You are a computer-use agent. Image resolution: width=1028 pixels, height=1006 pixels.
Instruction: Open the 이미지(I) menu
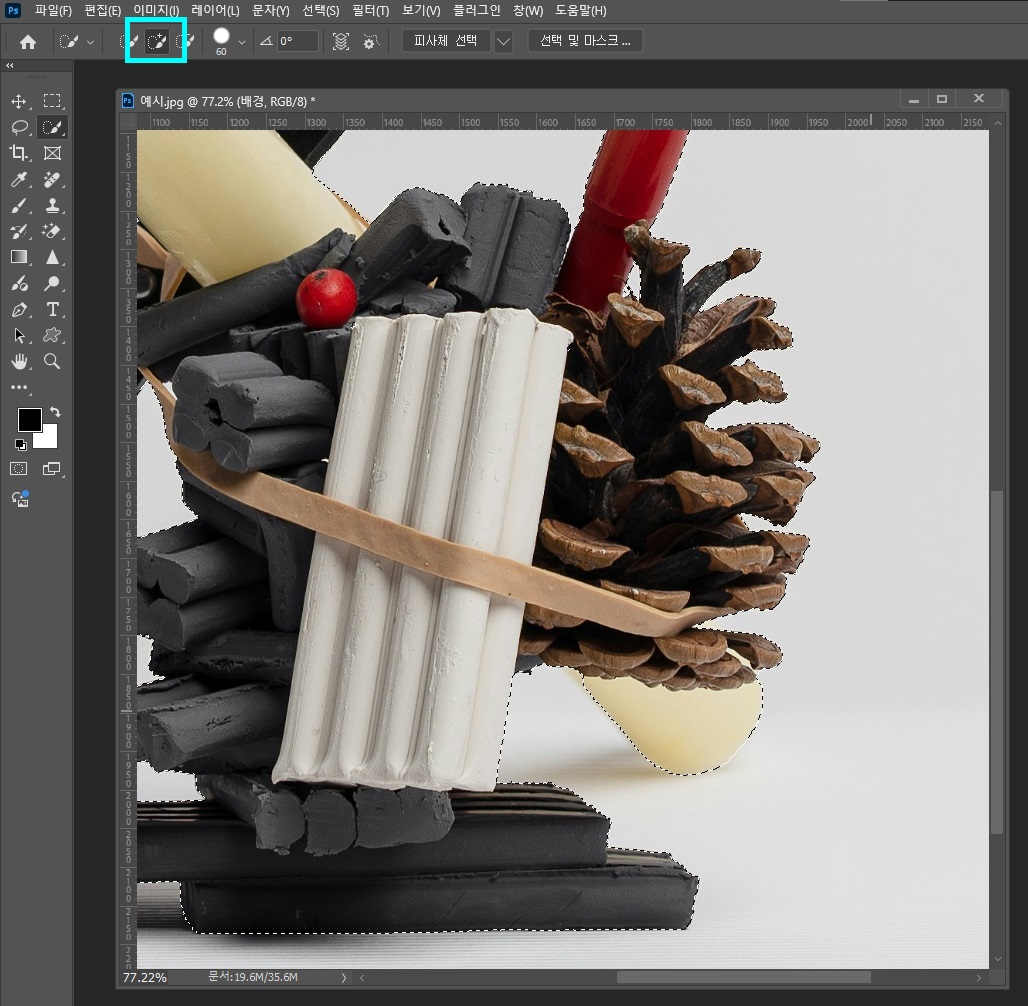(x=156, y=10)
